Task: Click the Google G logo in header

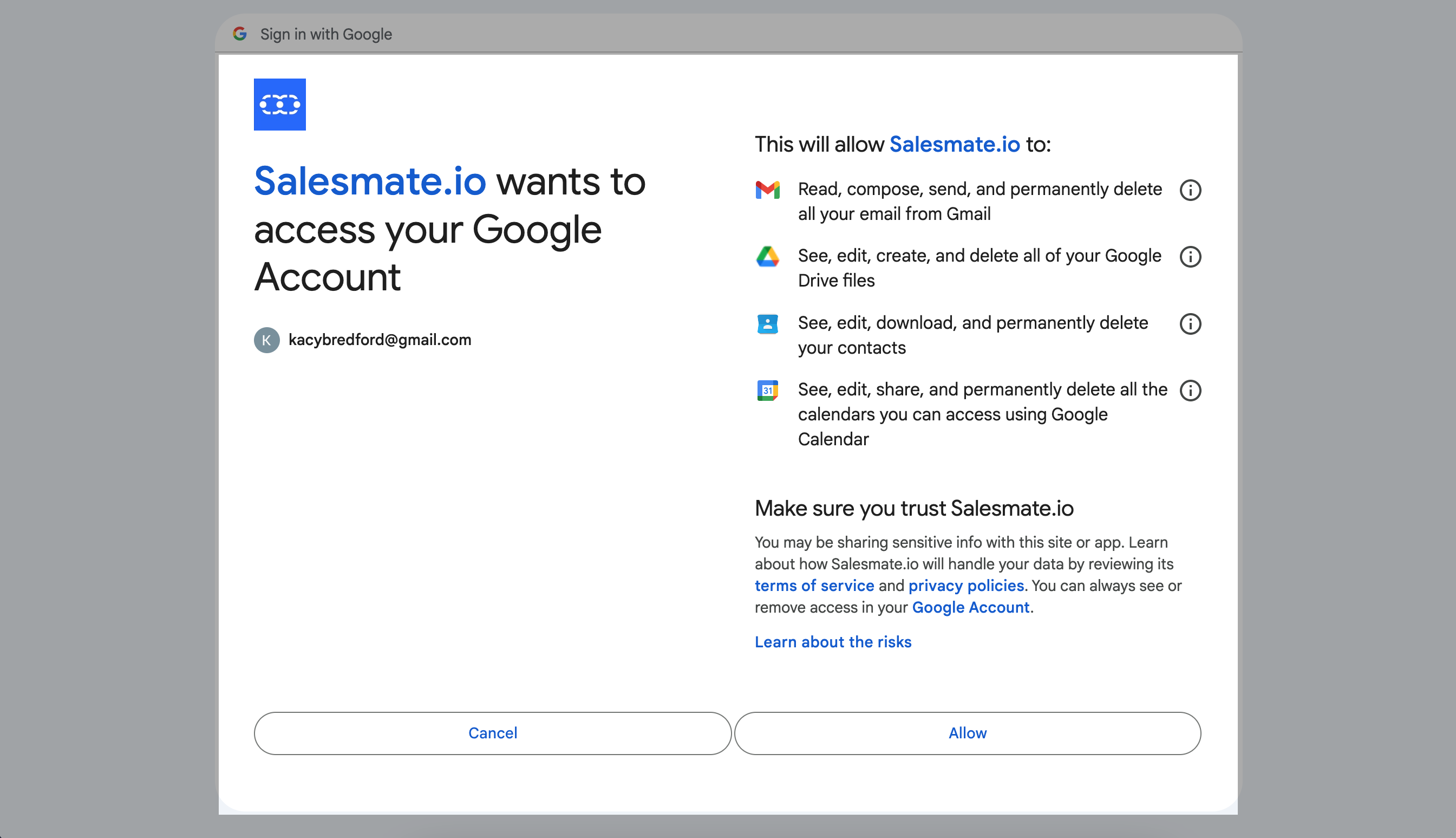Action: tap(240, 34)
